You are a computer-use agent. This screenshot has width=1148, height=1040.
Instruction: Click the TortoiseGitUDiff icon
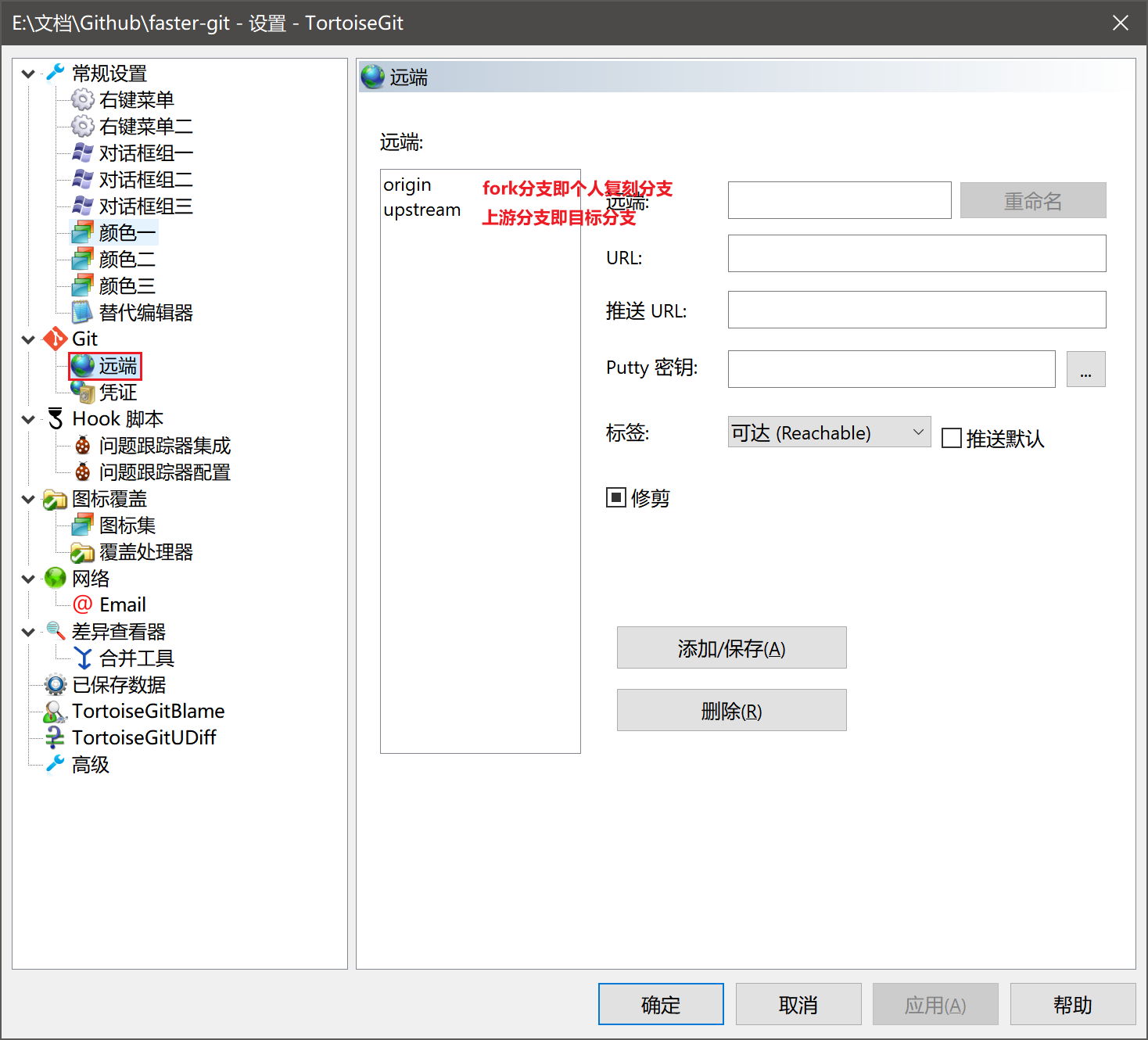pyautogui.click(x=55, y=738)
